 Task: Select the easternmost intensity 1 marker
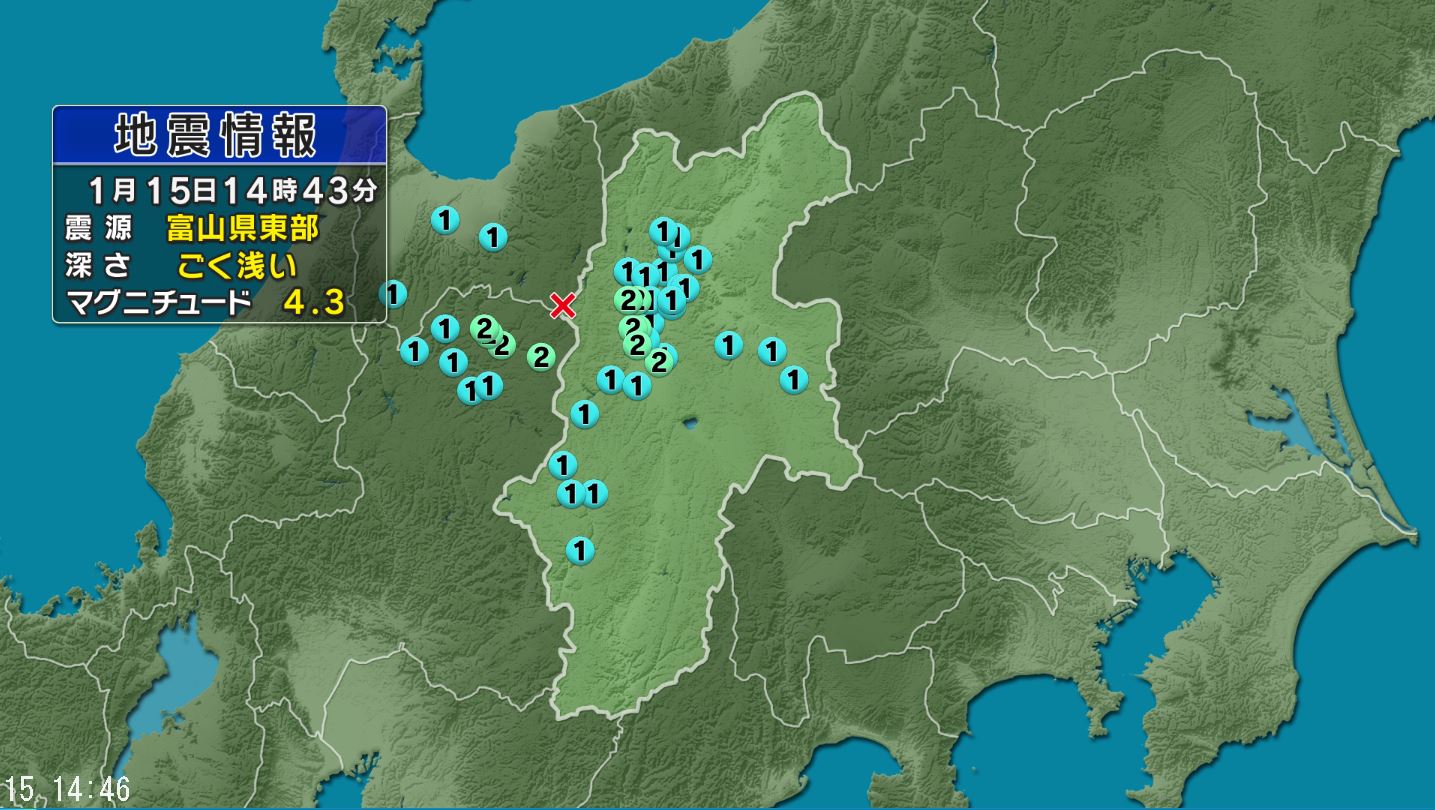tap(793, 379)
